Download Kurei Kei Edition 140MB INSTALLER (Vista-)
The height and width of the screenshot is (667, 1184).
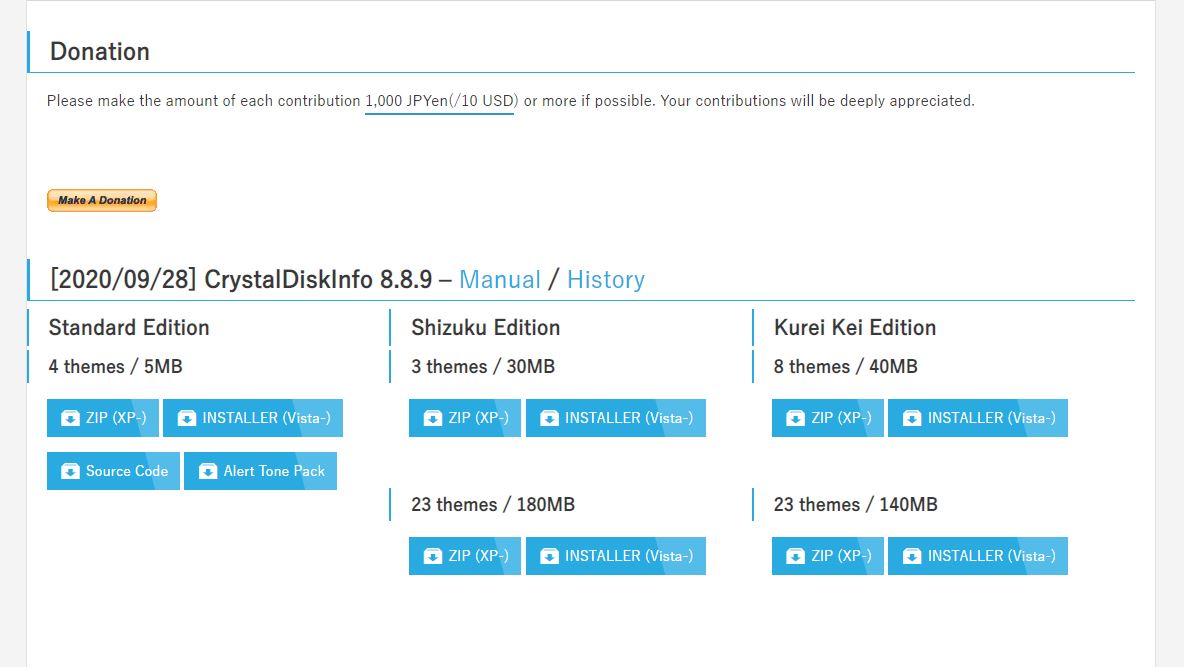click(x=978, y=556)
